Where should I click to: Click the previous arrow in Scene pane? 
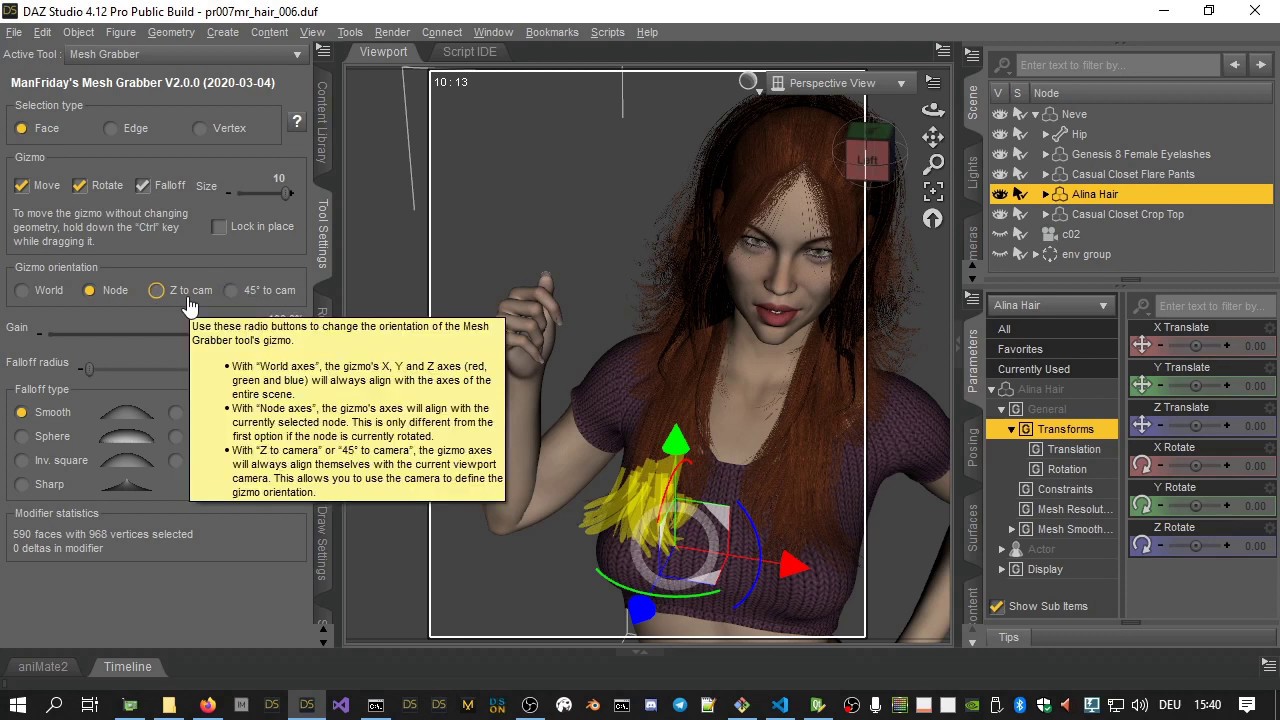coord(1234,65)
